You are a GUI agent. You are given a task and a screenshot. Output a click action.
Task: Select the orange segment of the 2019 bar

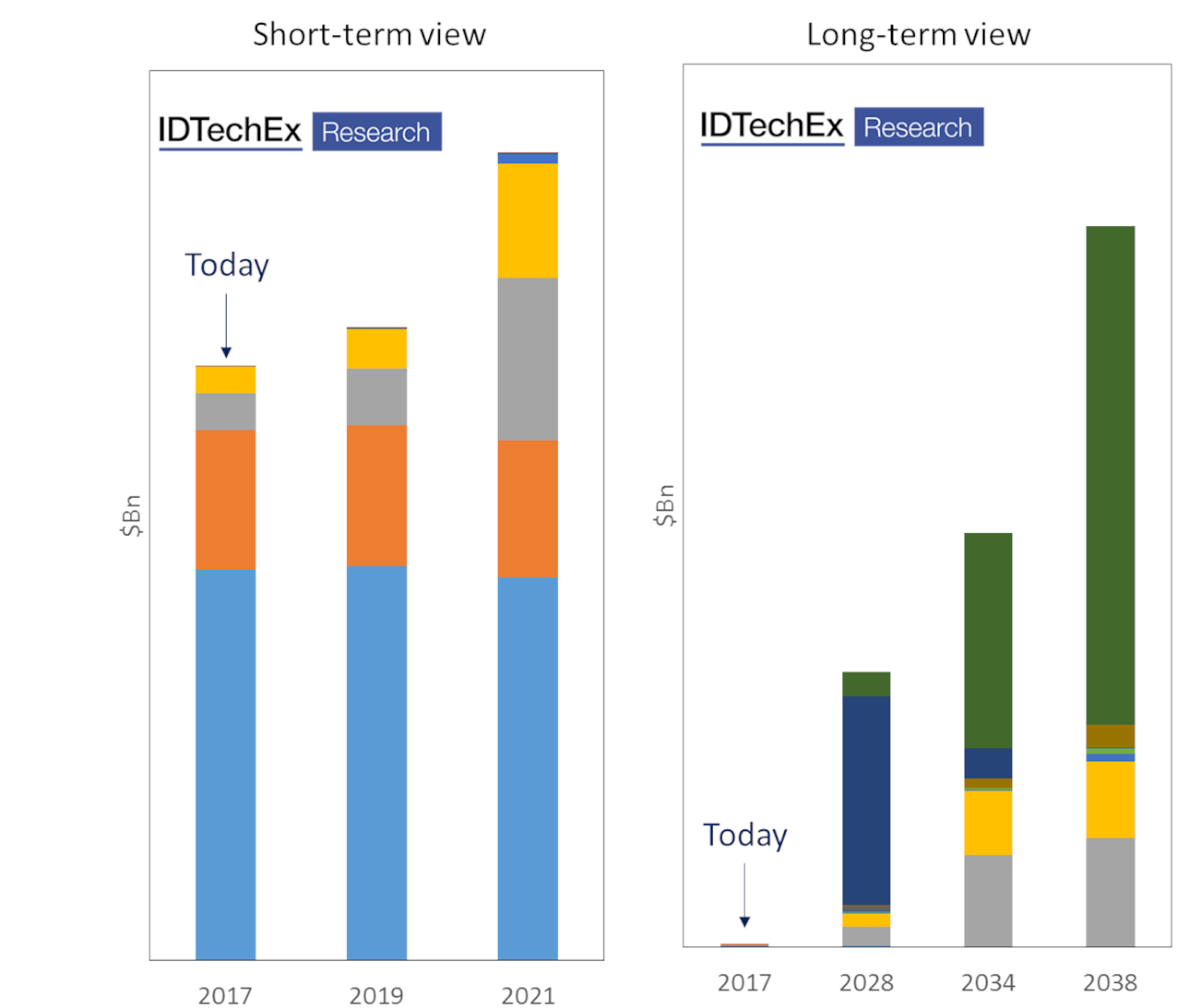[376, 496]
